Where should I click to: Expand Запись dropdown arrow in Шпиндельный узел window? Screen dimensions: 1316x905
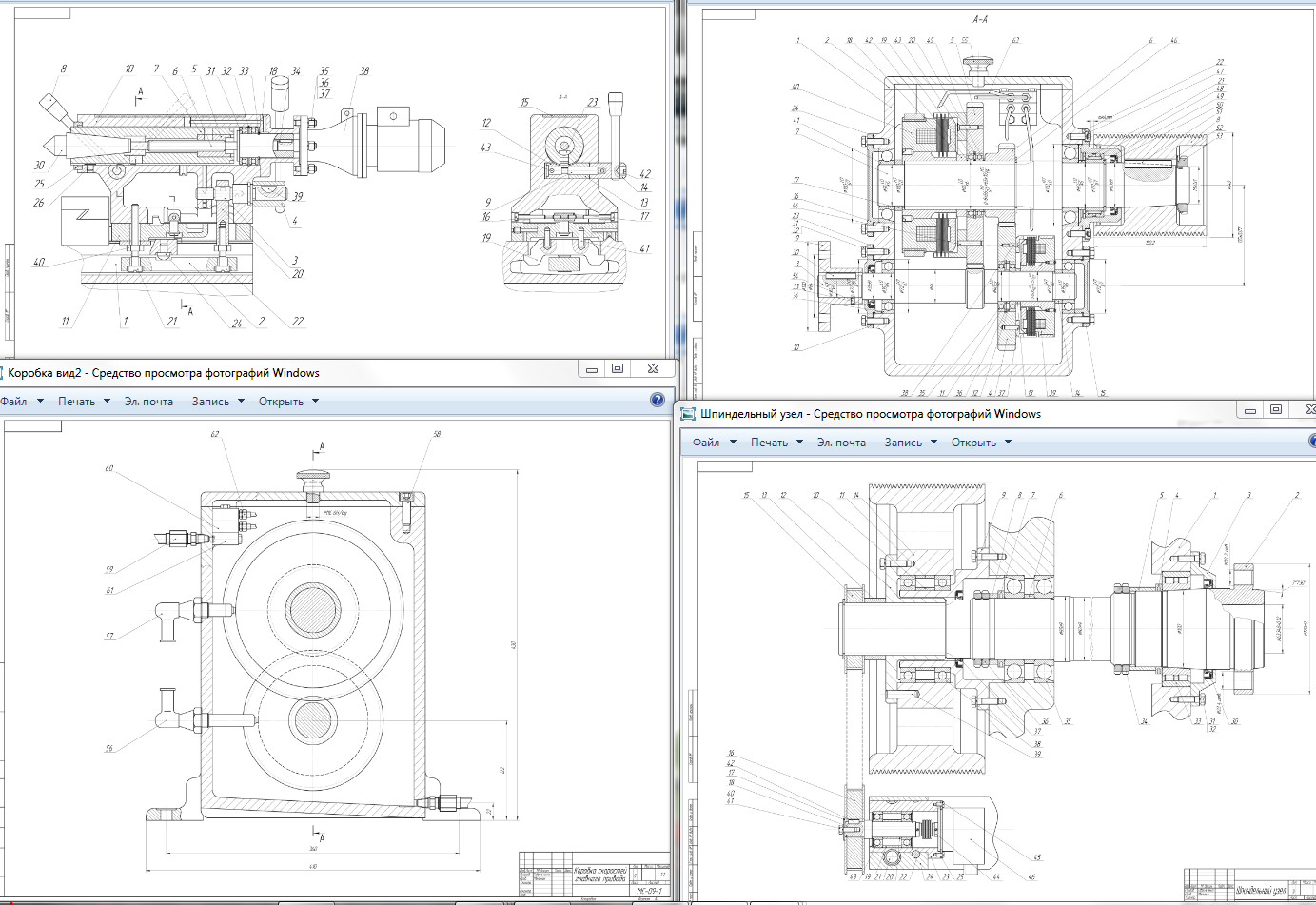tap(933, 443)
